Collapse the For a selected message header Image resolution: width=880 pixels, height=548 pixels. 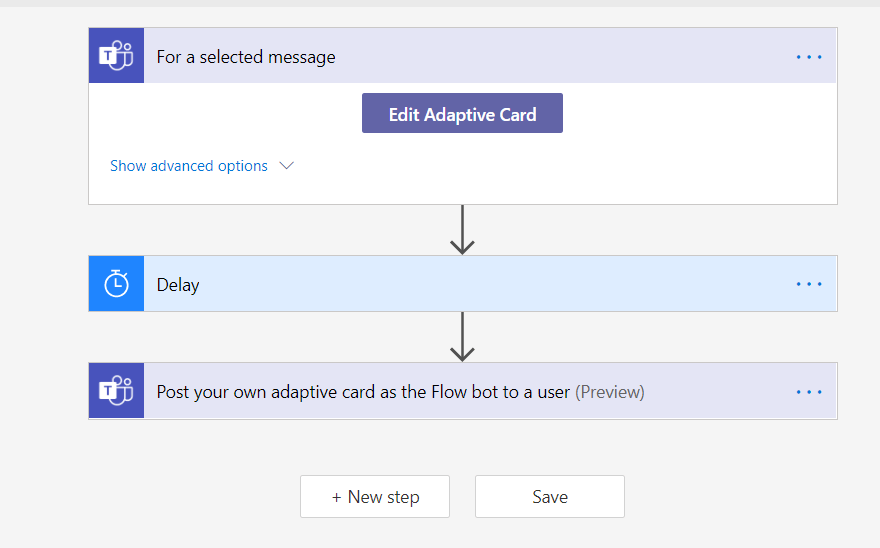[450, 57]
